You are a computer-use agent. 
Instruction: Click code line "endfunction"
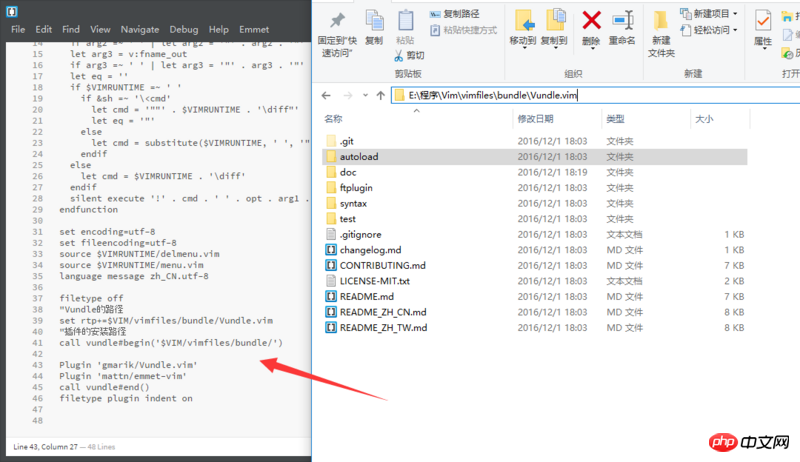[x=88, y=210]
